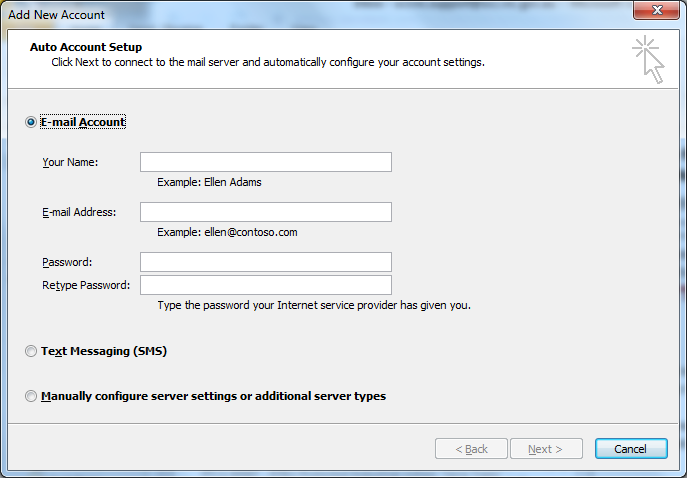Select the E-mail Account radio button

coord(31,122)
